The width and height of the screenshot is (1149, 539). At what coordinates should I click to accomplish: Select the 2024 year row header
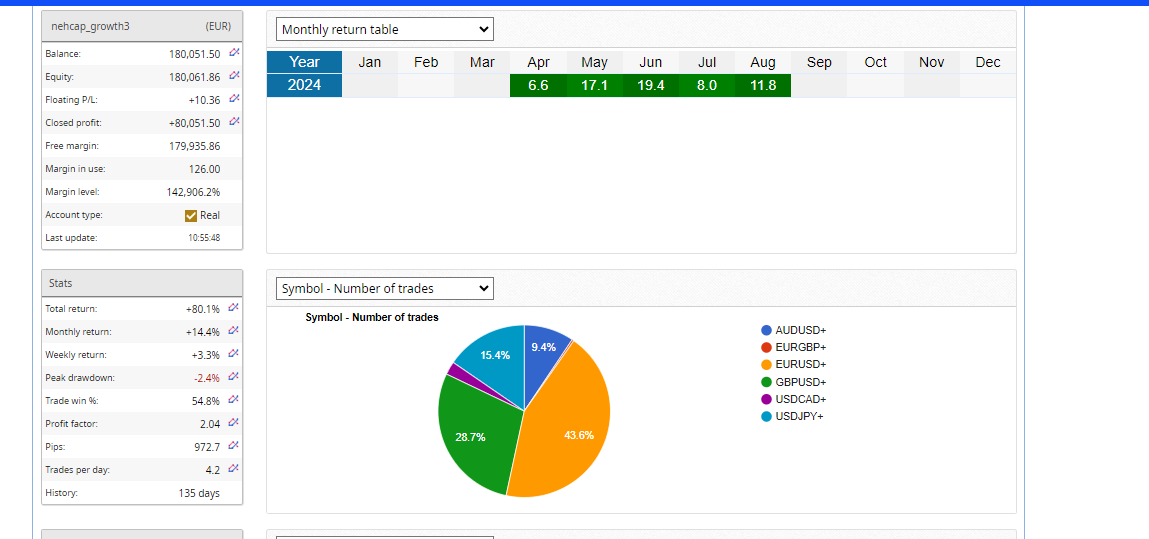pyautogui.click(x=304, y=85)
